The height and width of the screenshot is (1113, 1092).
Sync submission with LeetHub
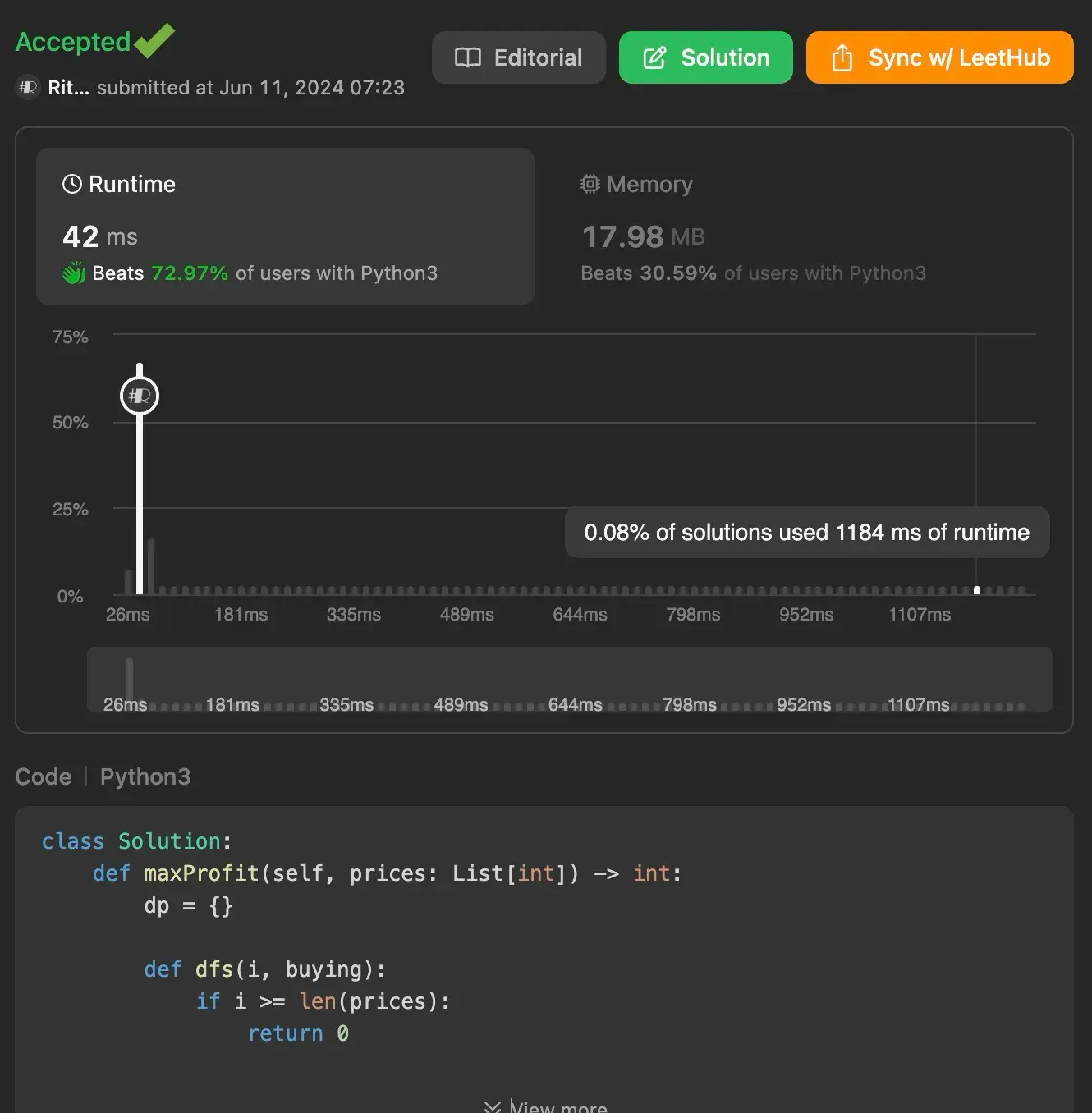coord(939,57)
